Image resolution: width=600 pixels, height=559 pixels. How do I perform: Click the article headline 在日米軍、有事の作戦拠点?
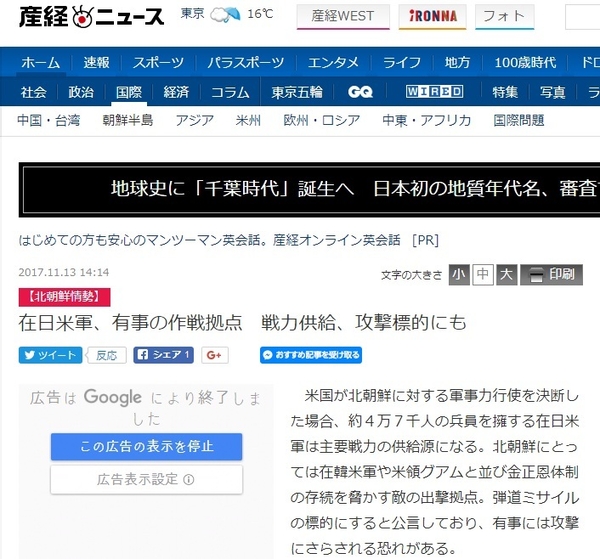[243, 323]
